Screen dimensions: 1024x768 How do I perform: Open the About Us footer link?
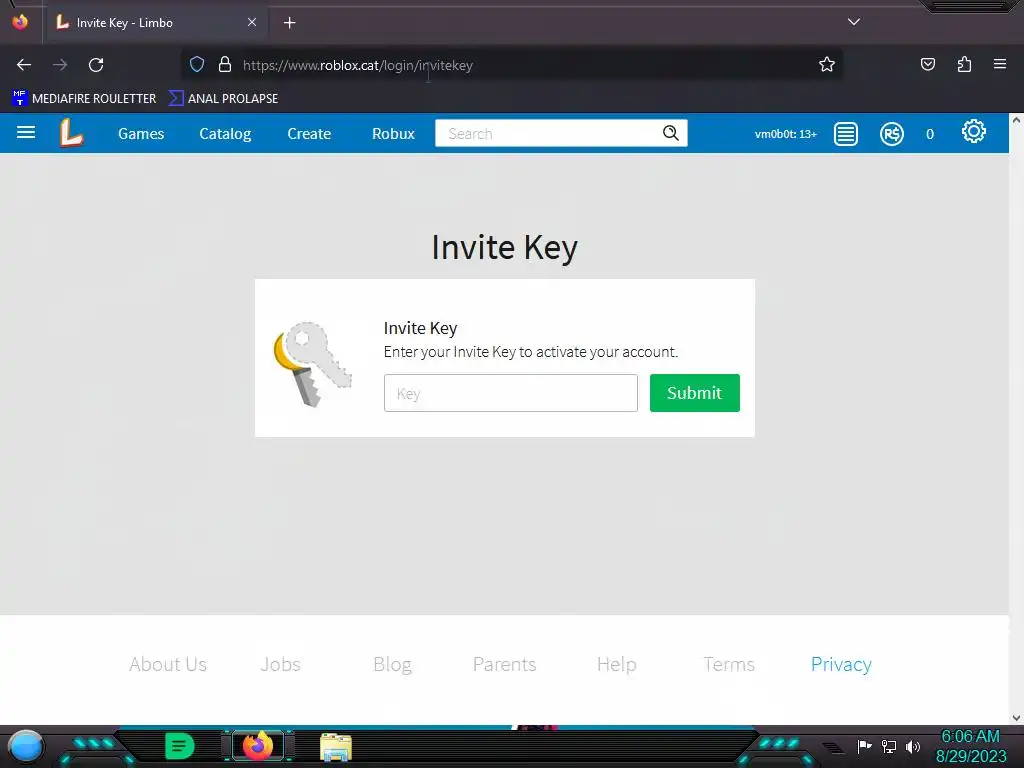[168, 664]
